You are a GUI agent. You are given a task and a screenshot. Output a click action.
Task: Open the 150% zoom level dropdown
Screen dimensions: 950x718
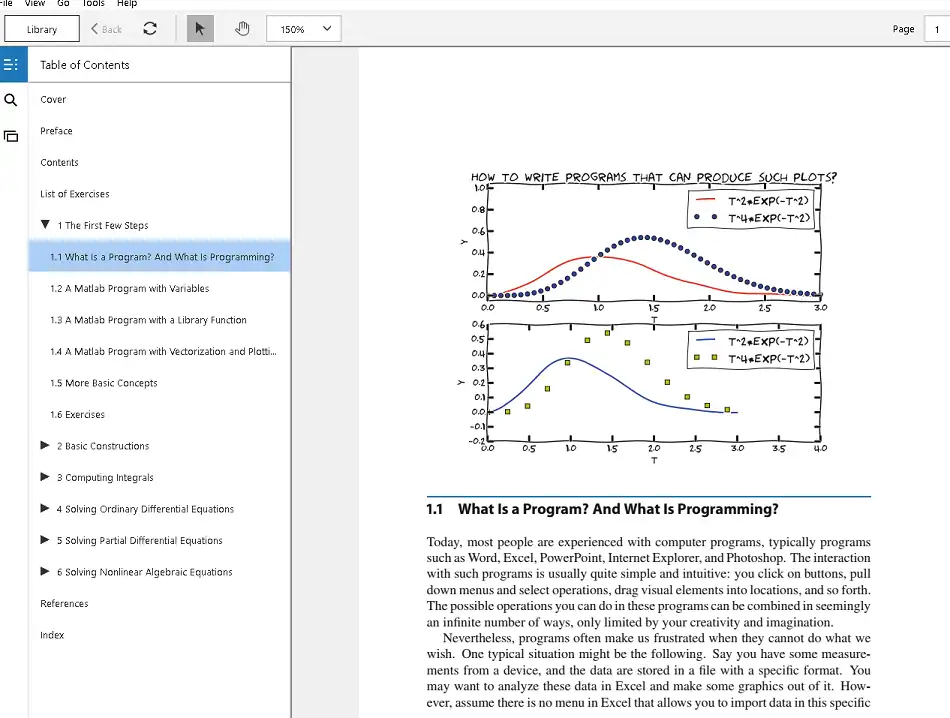click(304, 29)
